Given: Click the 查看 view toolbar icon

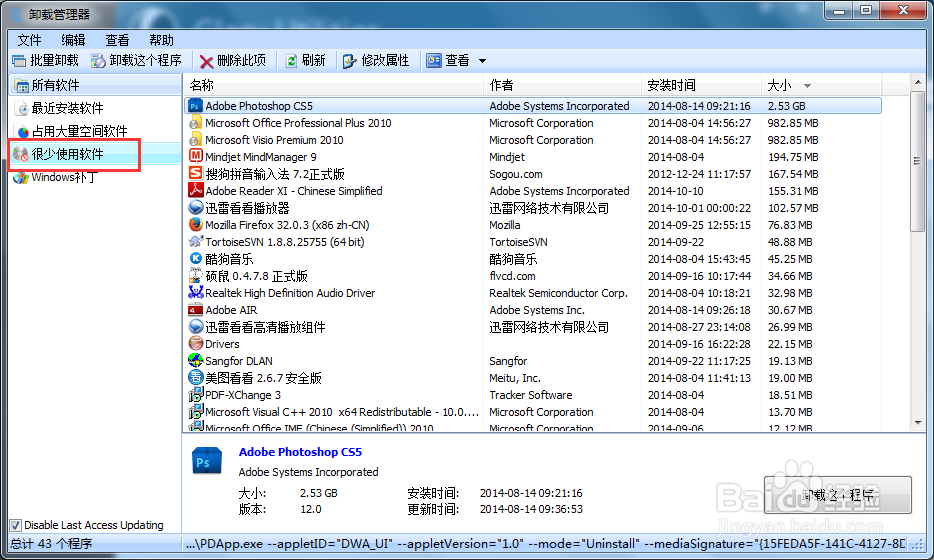Looking at the screenshot, I should pyautogui.click(x=433, y=61).
